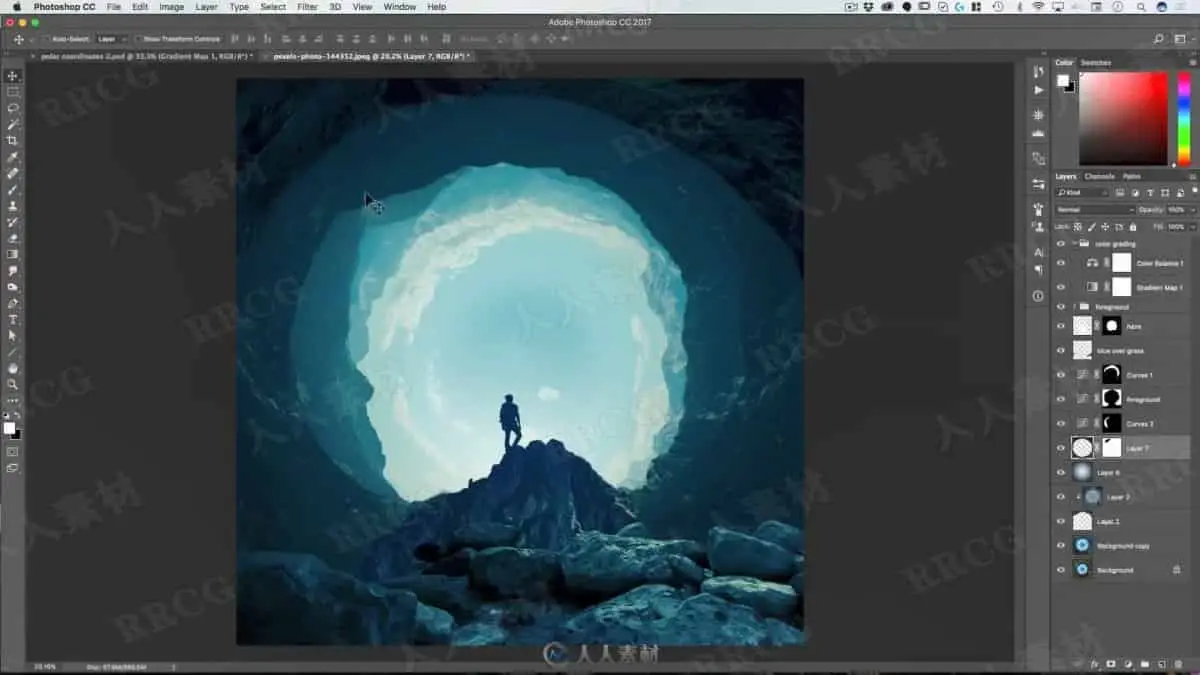
Task: Select the Lasso tool
Action: tap(12, 108)
